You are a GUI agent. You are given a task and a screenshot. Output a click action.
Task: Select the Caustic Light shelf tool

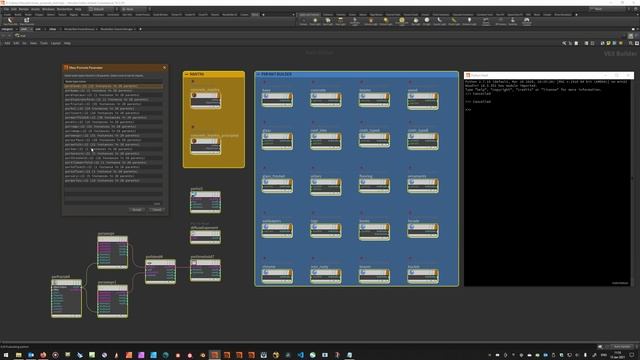[x=440, y=21]
